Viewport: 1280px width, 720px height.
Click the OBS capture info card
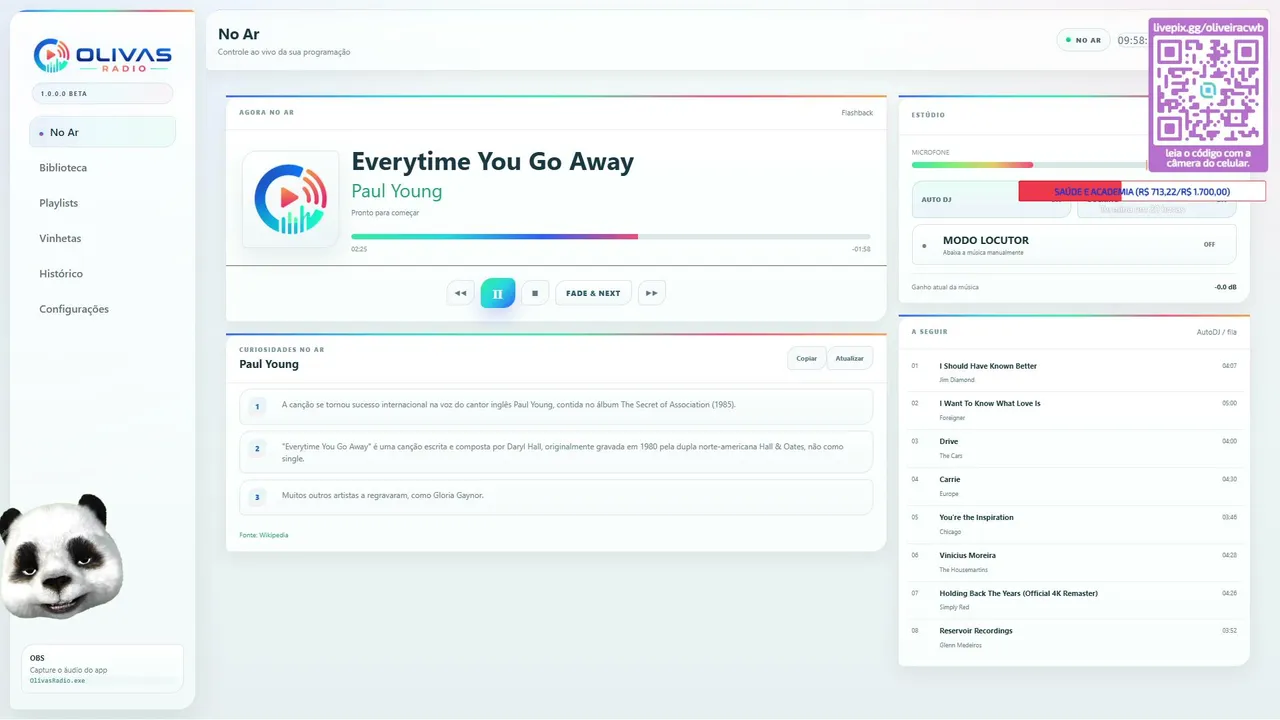(102, 668)
